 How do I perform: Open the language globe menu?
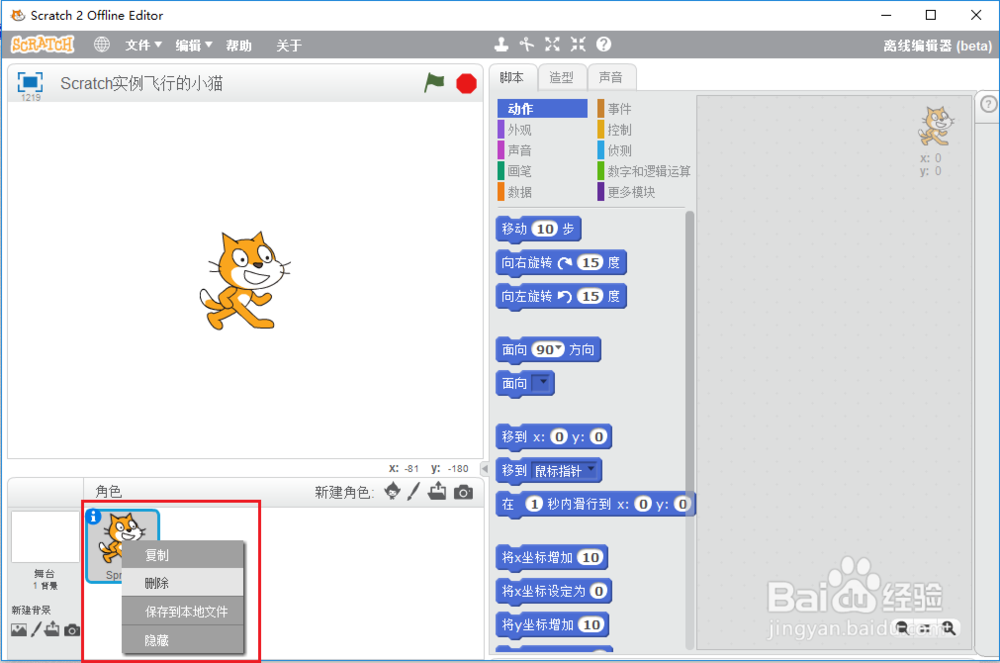(102, 45)
